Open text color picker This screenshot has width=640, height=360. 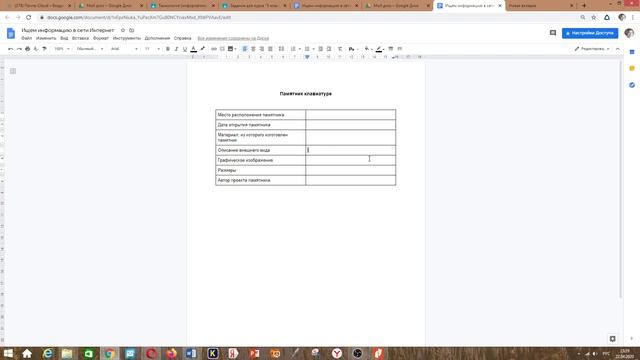[193, 49]
